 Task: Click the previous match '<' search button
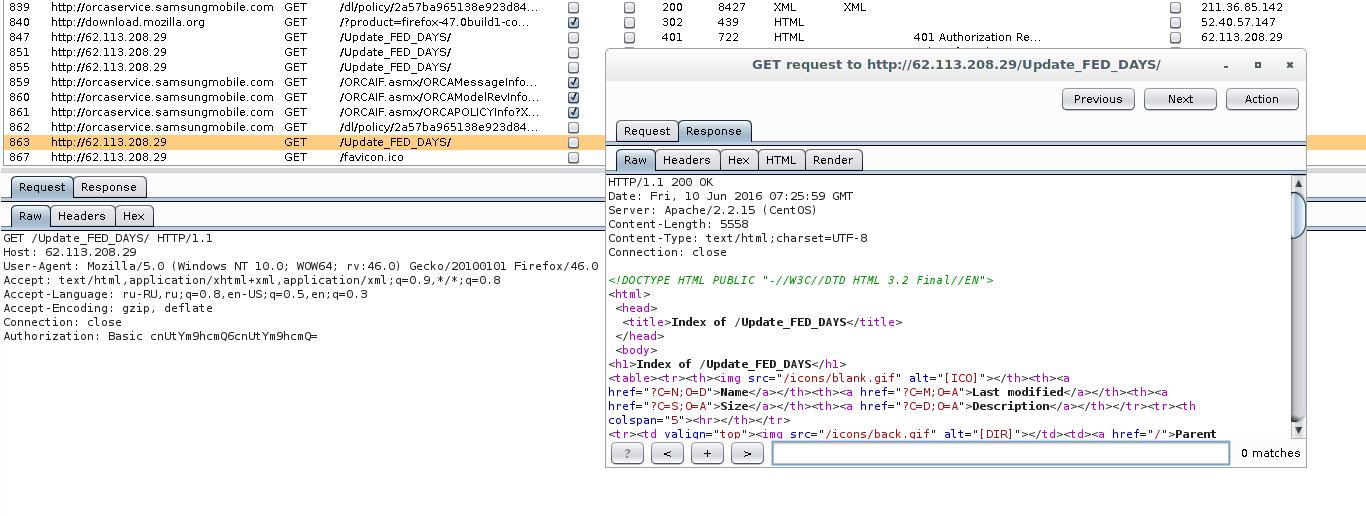pos(667,453)
